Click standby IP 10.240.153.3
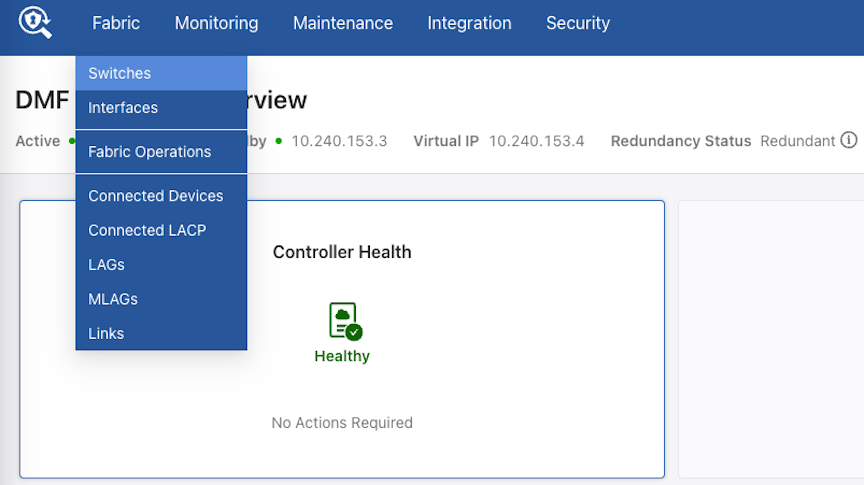This screenshot has width=864, height=485. [339, 141]
